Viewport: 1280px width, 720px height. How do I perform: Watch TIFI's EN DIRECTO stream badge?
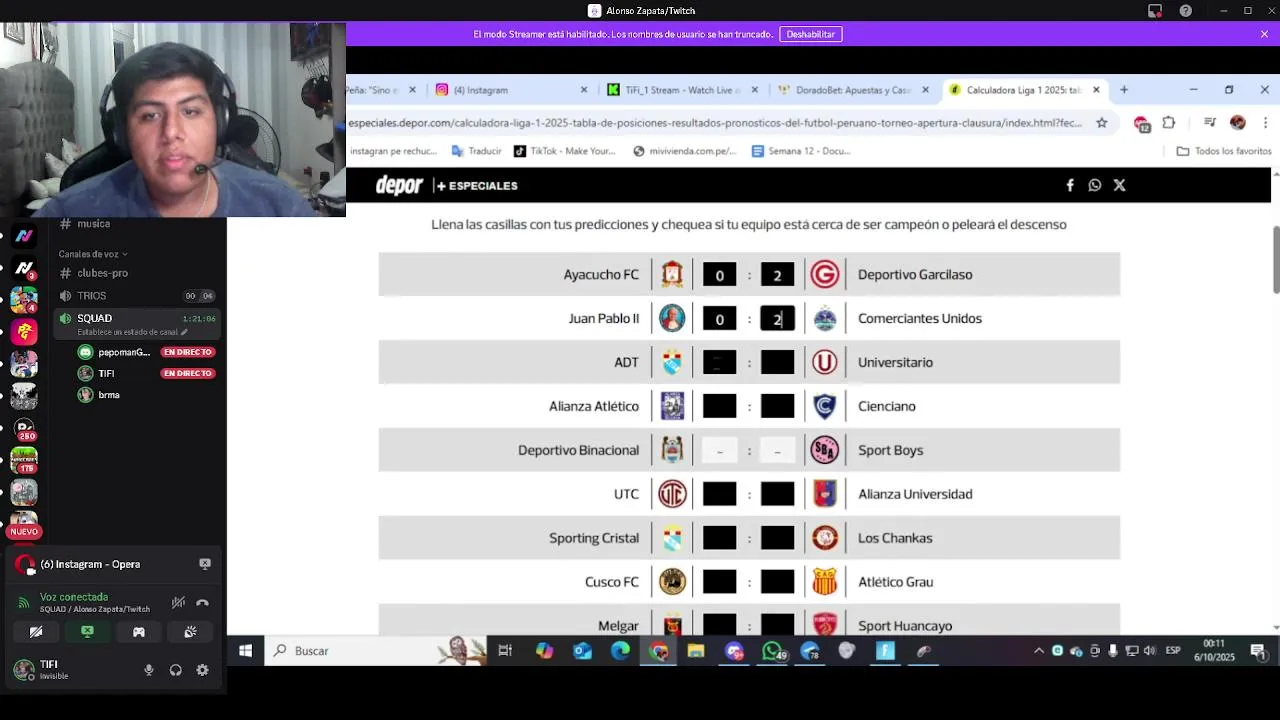click(x=188, y=373)
